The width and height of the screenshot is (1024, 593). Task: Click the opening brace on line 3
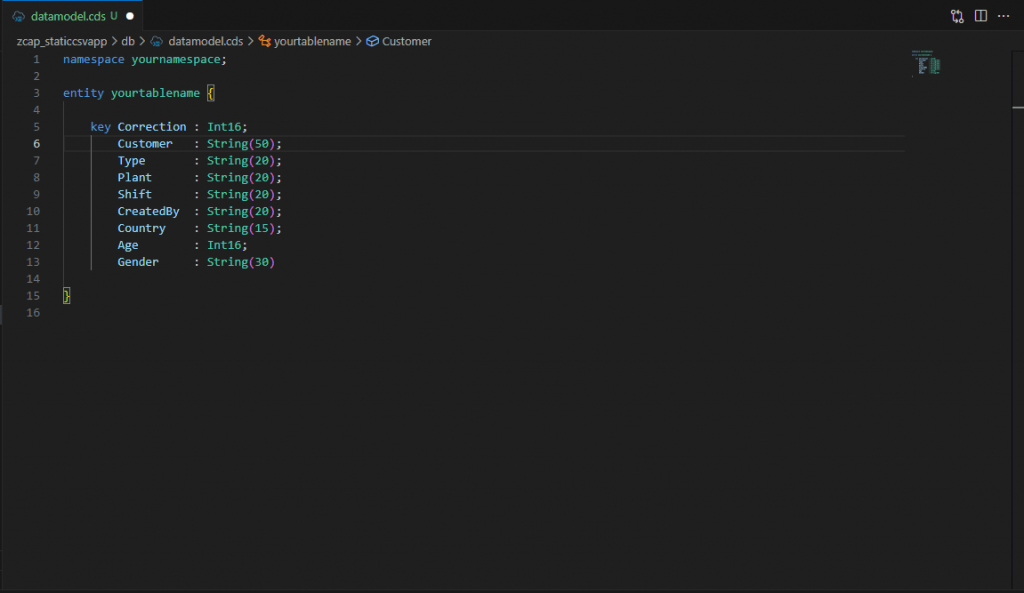(210, 93)
